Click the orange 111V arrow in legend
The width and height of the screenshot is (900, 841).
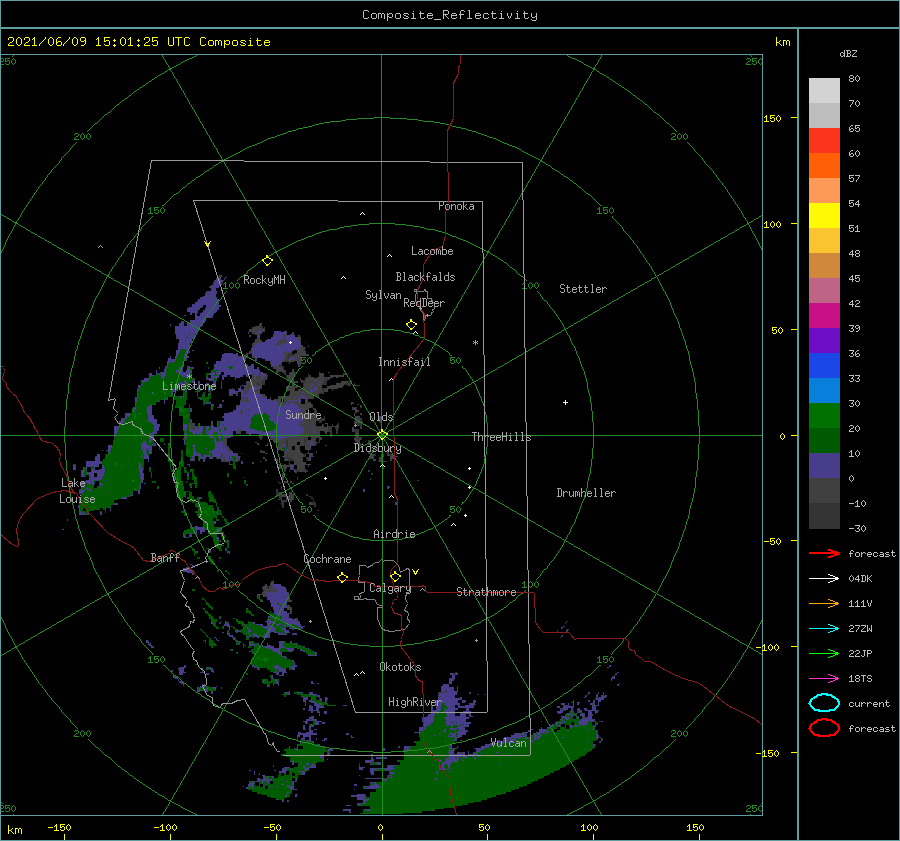pos(824,603)
